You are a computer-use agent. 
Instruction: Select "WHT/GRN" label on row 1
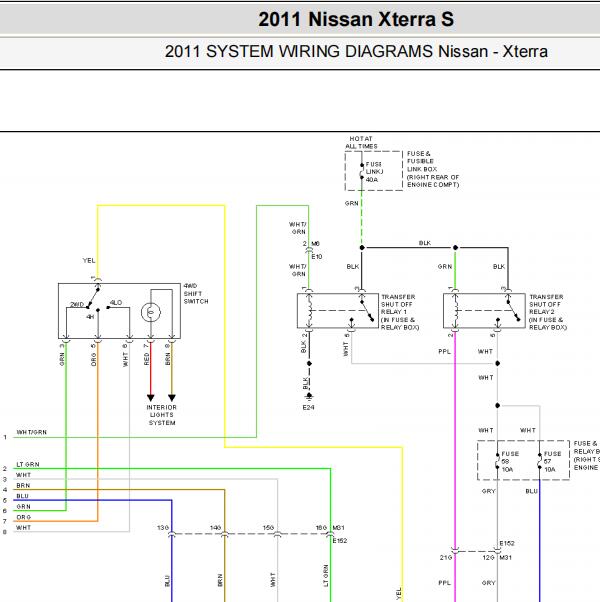(31, 432)
